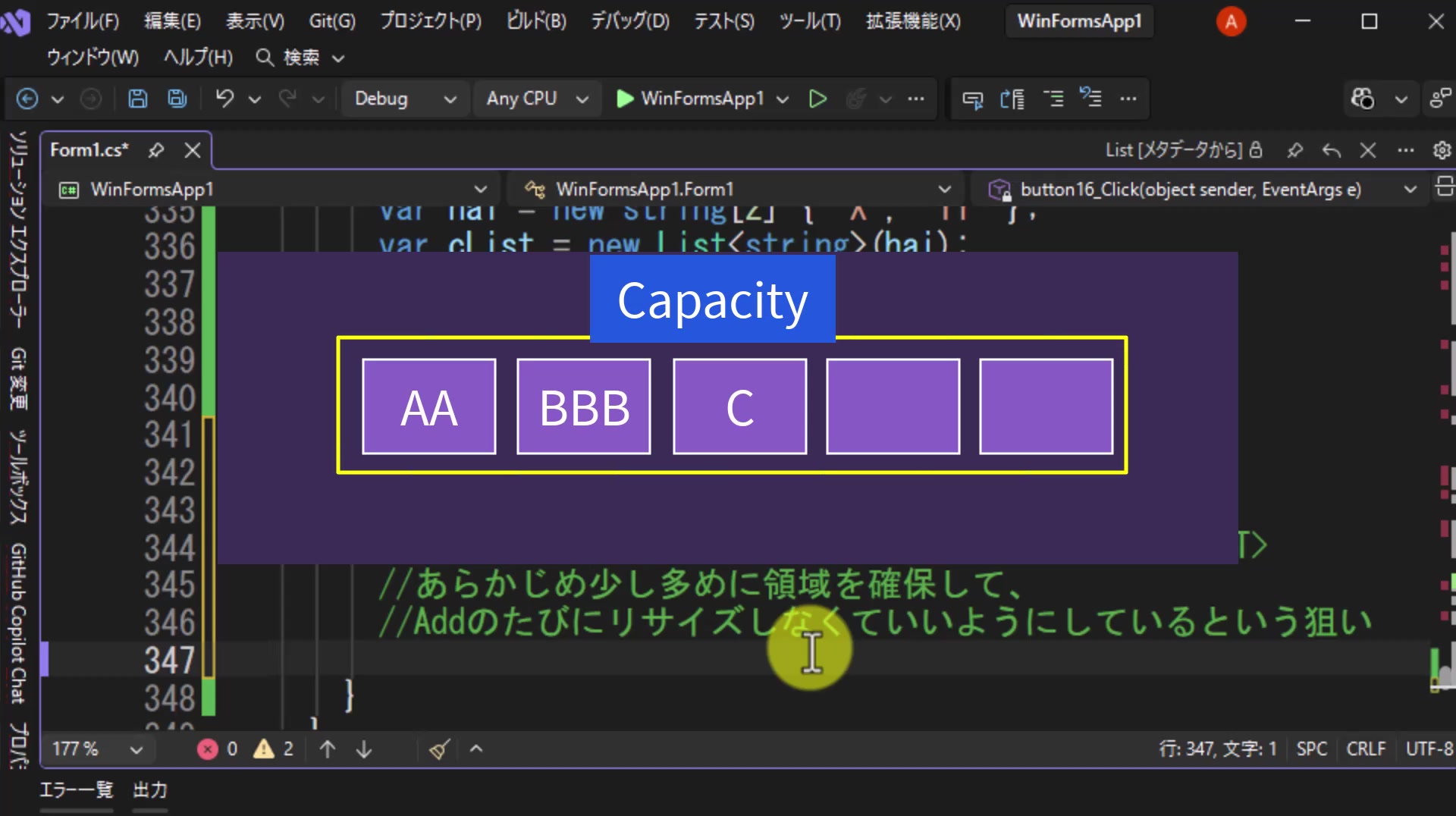Image resolution: width=1456 pixels, height=816 pixels.
Task: Open the ファイル(F) menu
Action: point(83,21)
